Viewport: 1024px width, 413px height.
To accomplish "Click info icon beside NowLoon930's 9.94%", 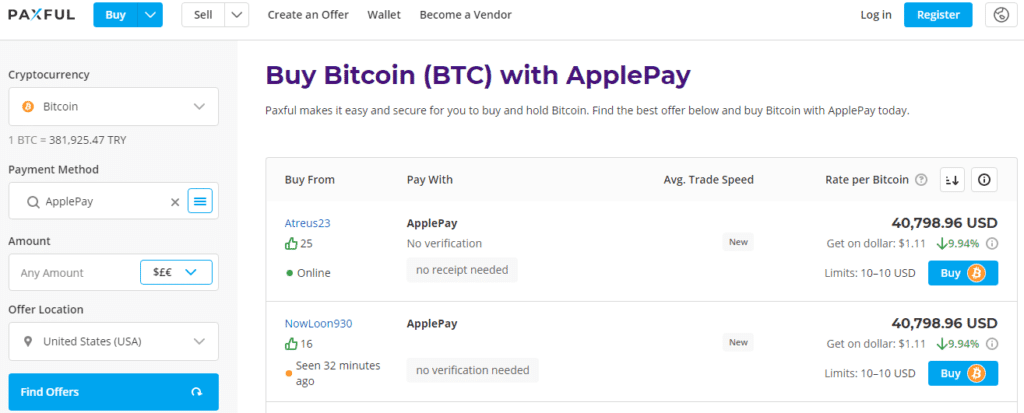I will pos(991,344).
